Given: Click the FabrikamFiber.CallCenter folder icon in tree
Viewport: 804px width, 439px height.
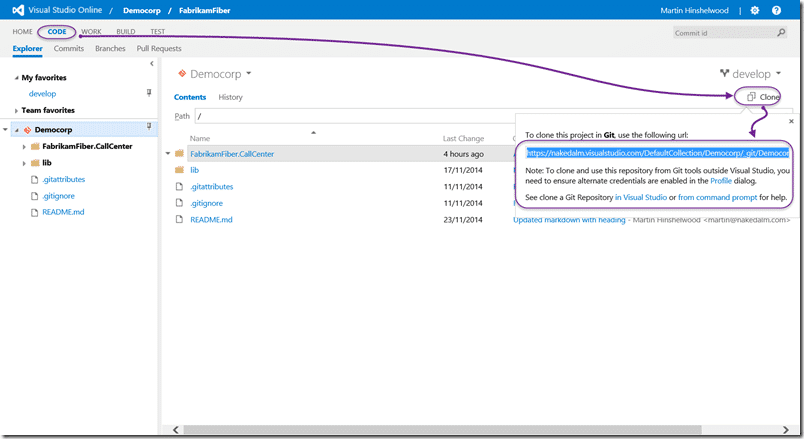Looking at the screenshot, I should coord(35,147).
